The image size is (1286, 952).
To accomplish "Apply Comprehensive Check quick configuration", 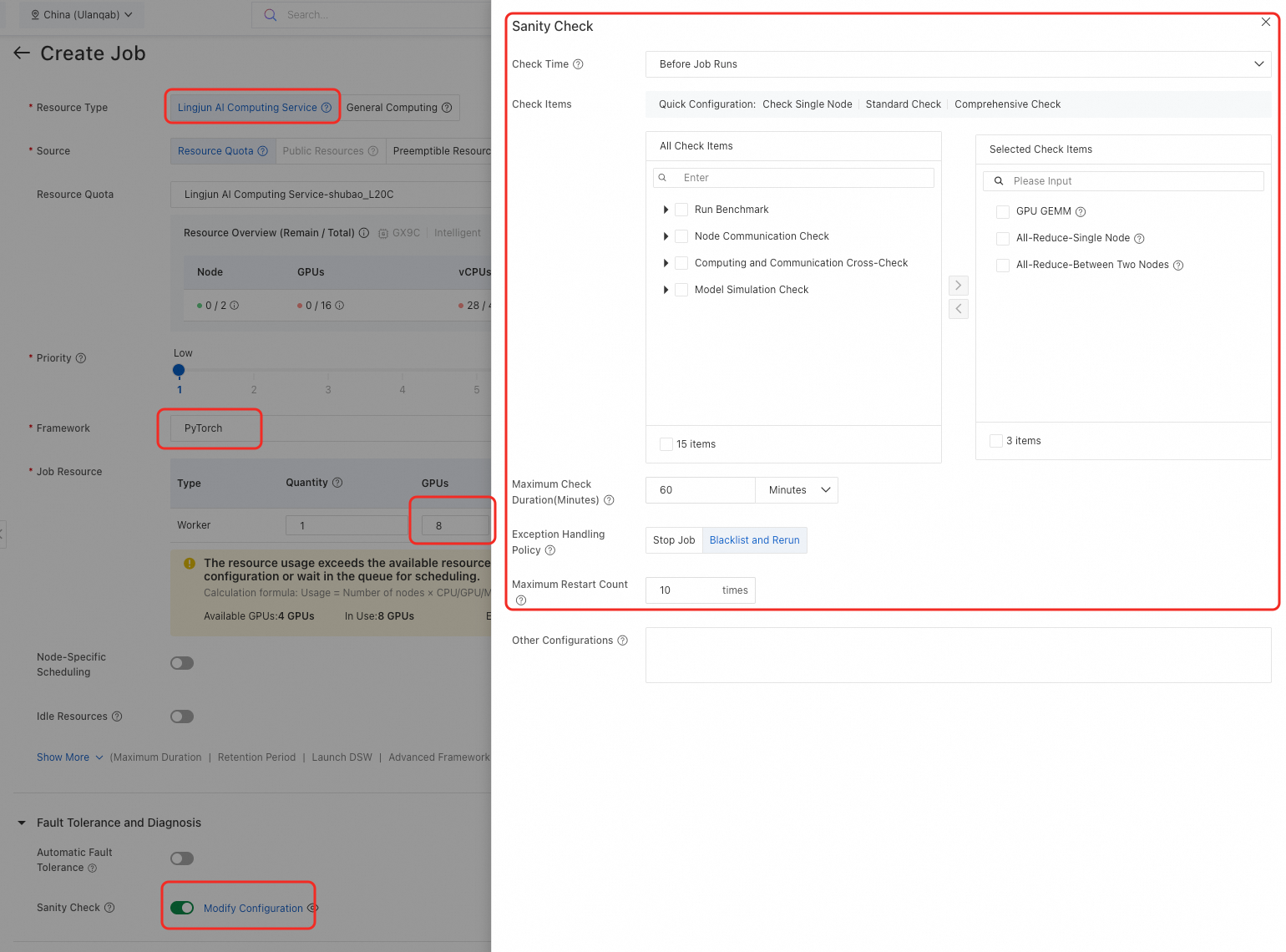I will click(1008, 104).
